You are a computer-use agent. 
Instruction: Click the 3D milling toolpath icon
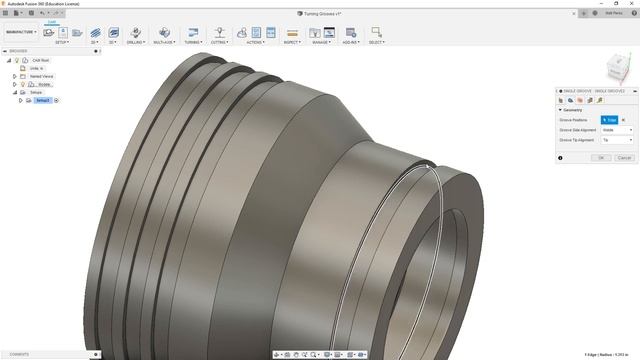click(113, 32)
